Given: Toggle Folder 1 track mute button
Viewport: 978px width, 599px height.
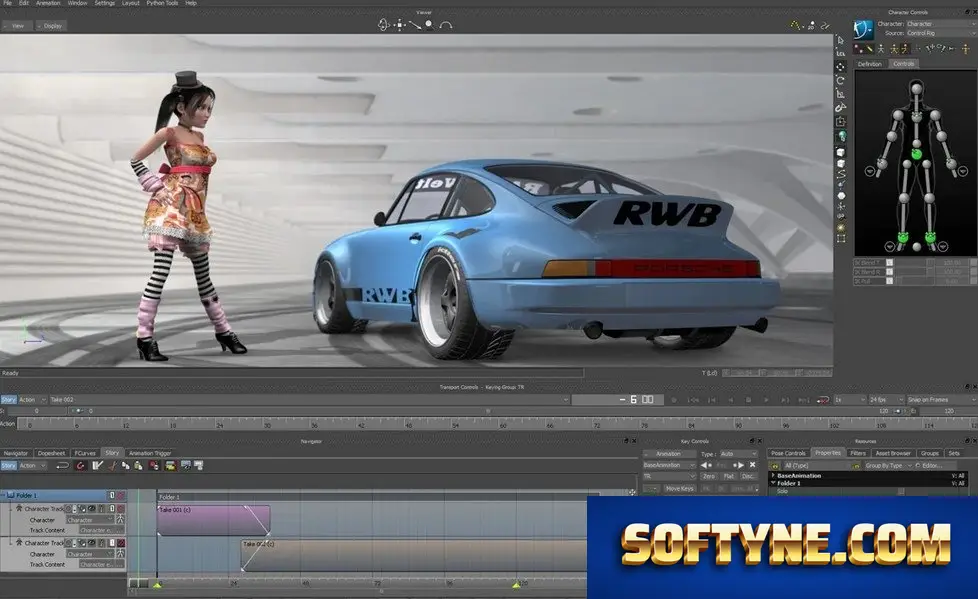Looking at the screenshot, I should click(x=121, y=495).
